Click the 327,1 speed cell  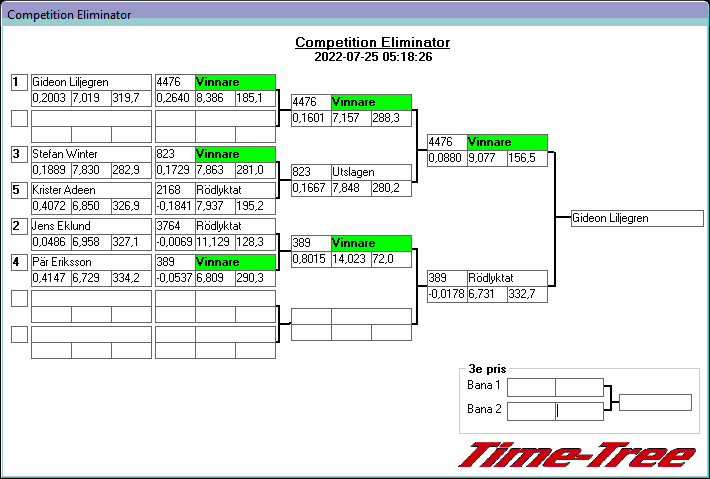[132, 242]
